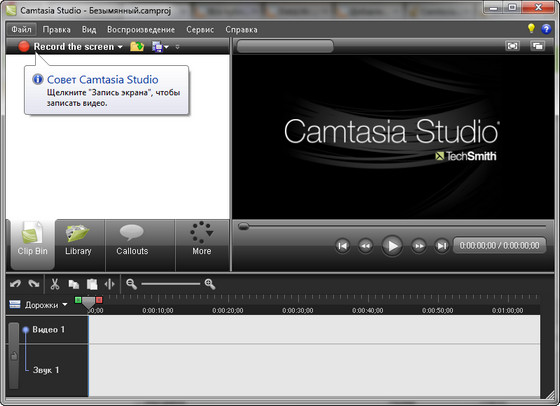
Task: Open the Файл menu
Action: coord(21,29)
